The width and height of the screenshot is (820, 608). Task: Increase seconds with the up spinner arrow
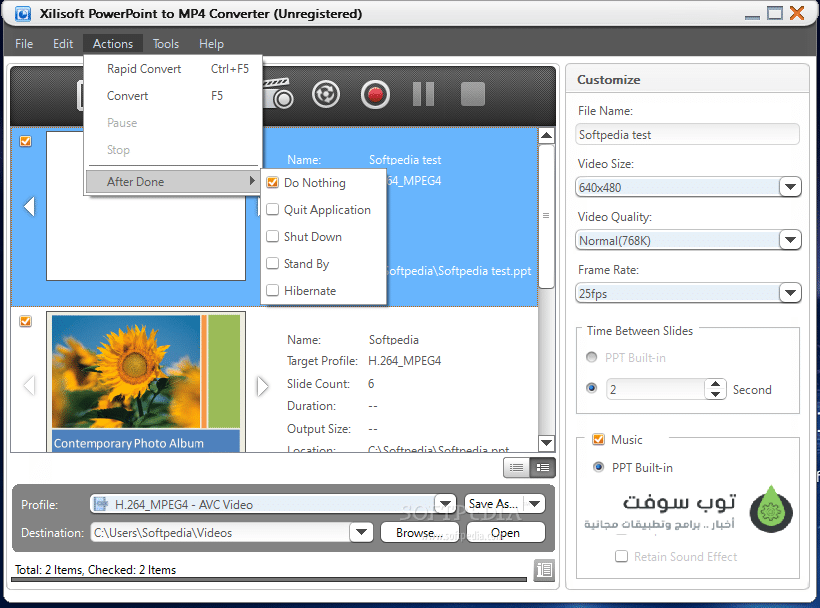point(715,384)
